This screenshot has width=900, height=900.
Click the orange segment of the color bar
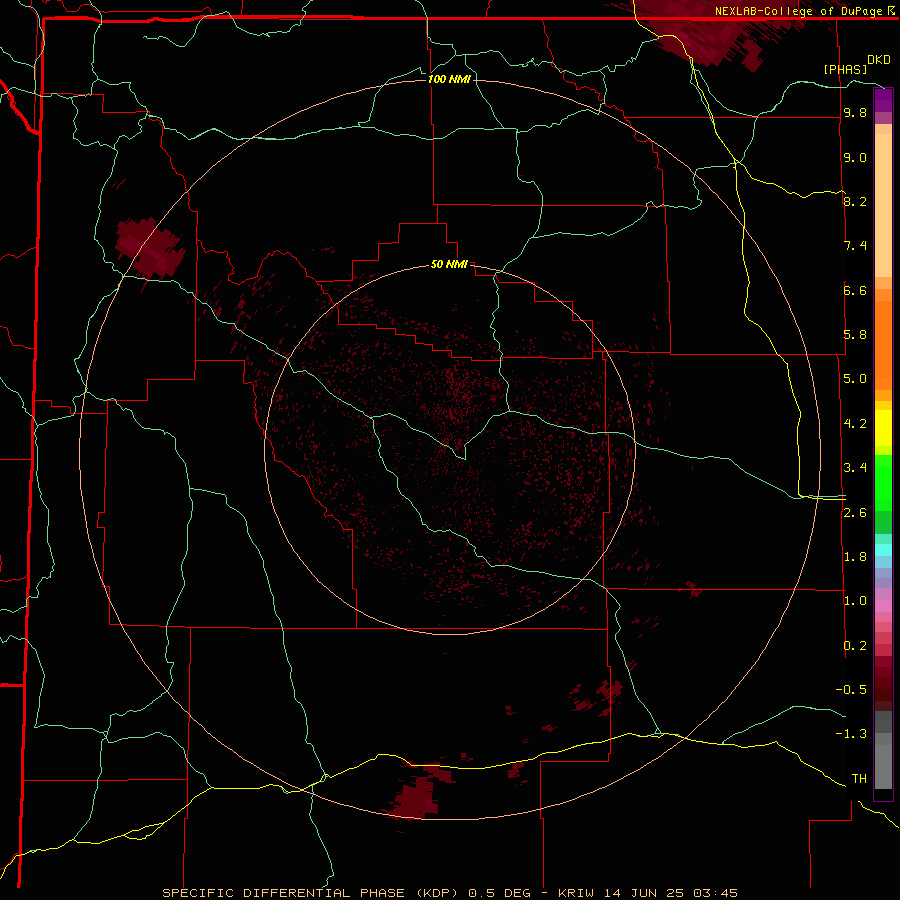point(883,344)
